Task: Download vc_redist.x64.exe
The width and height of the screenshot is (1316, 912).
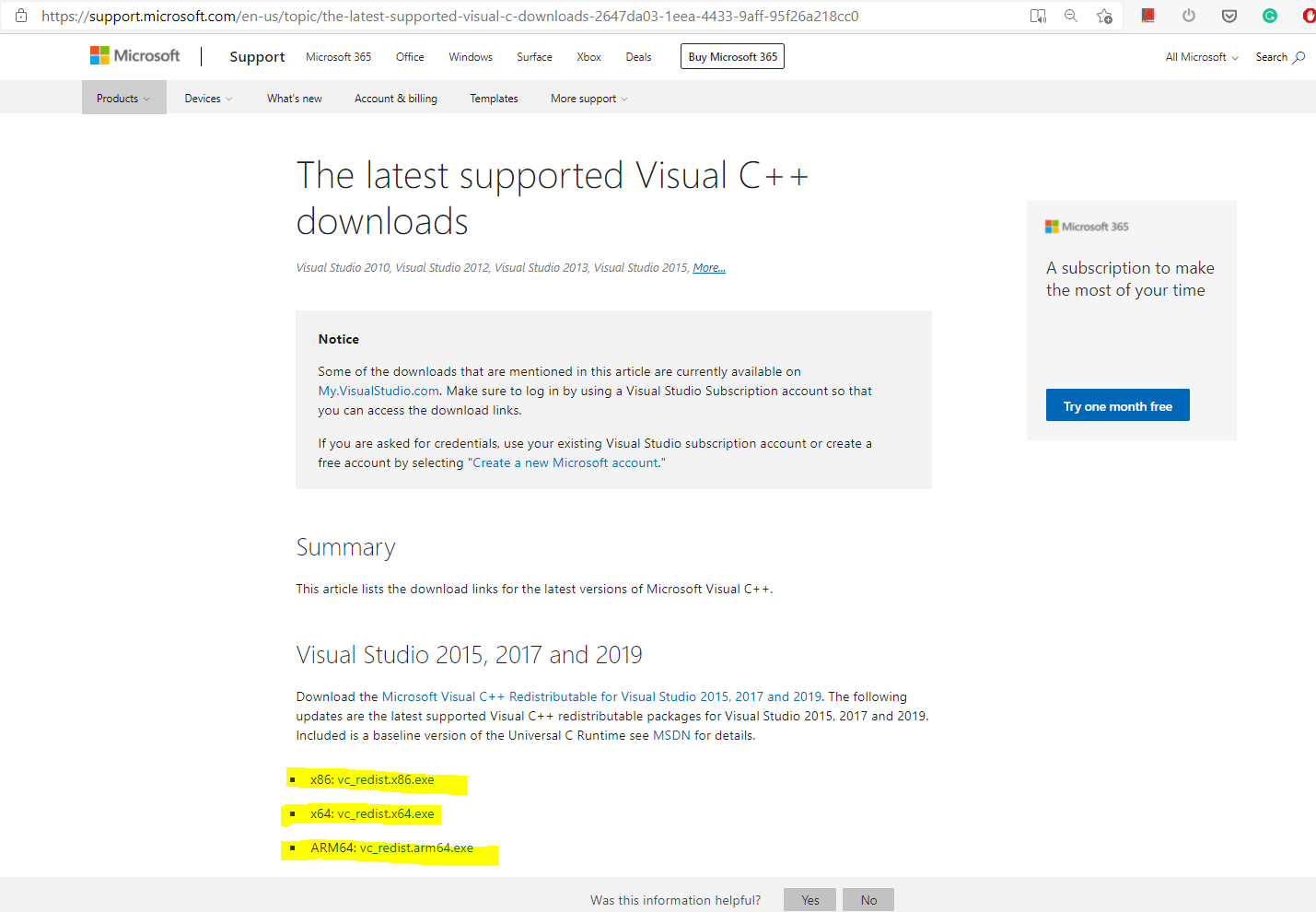Action: [x=385, y=813]
